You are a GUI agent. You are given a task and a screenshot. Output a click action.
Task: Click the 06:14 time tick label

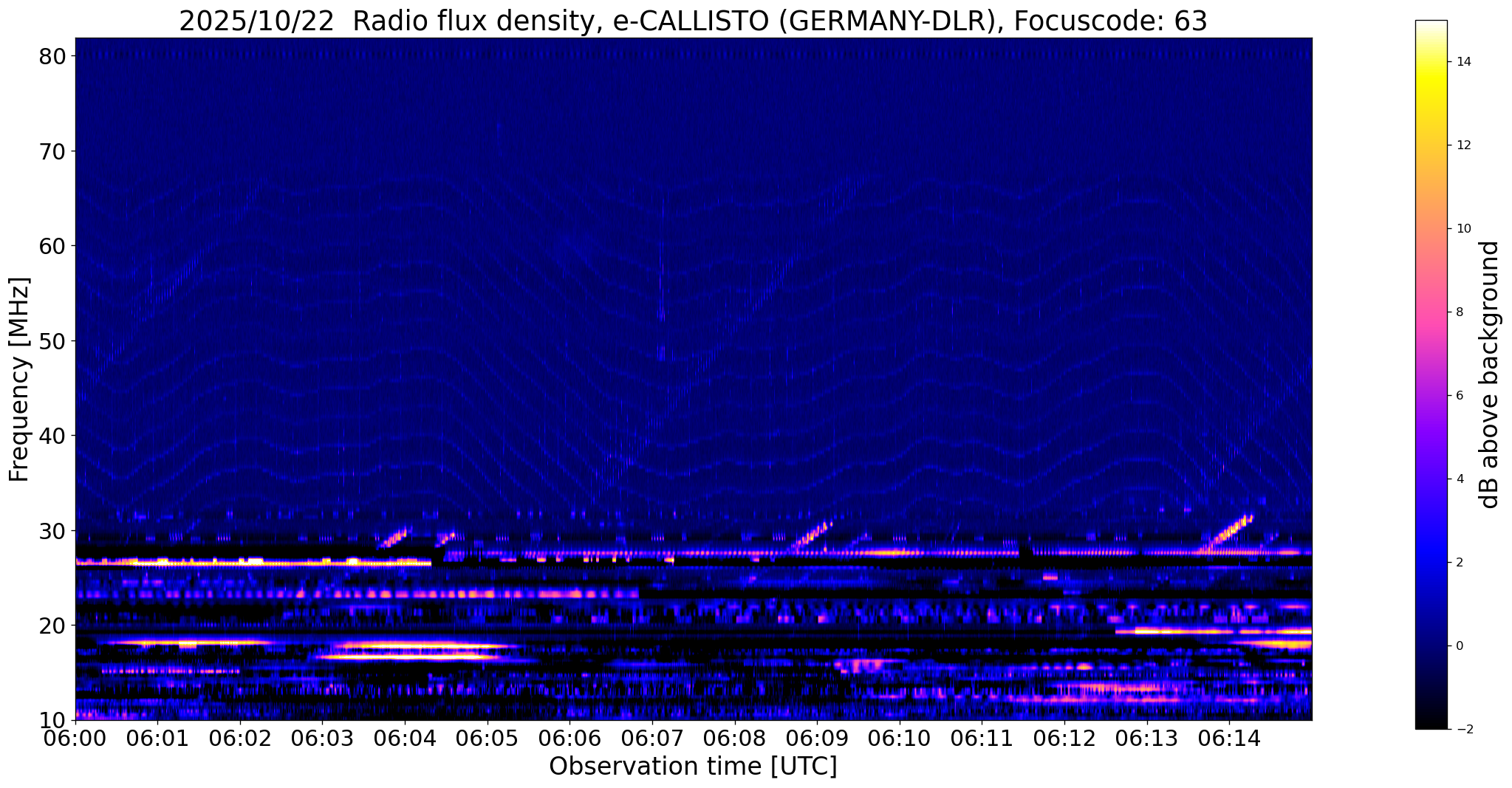(1229, 737)
